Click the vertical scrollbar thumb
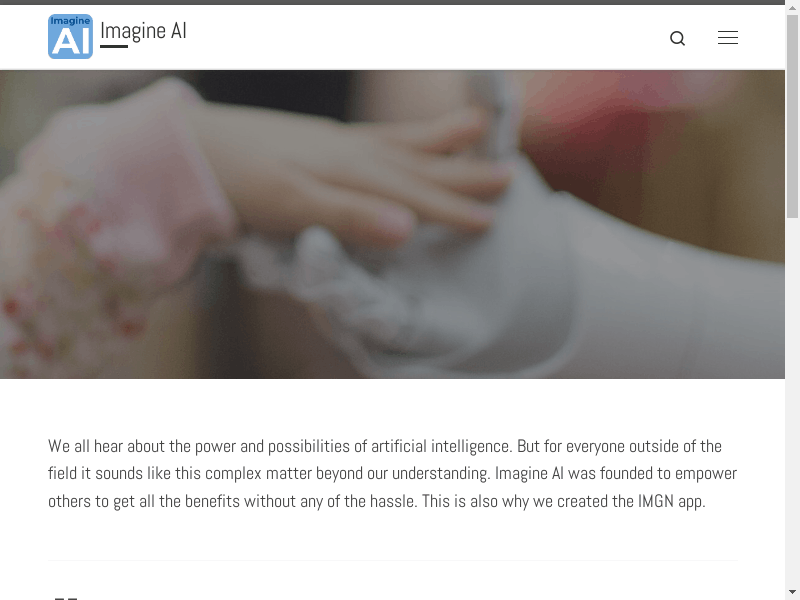 pos(792,116)
